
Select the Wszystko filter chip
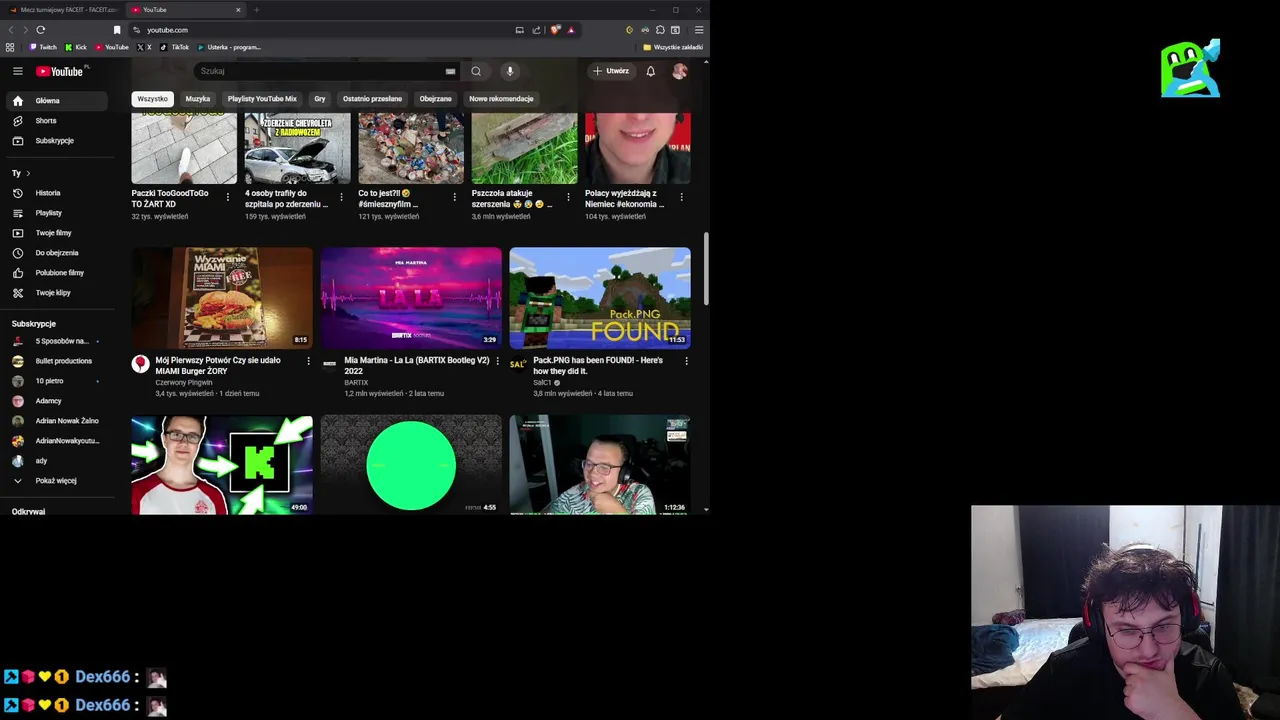tap(153, 99)
